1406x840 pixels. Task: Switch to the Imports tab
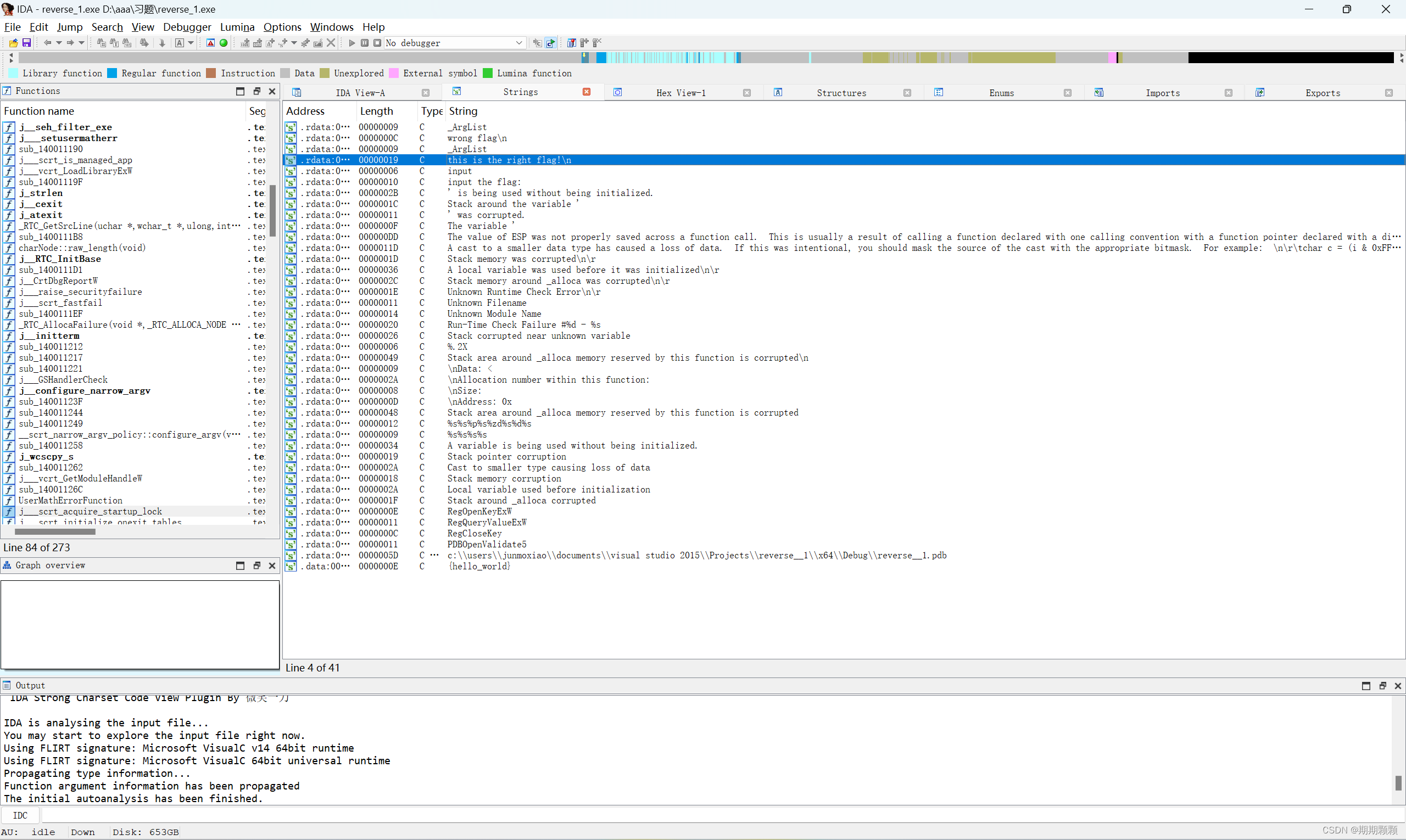1162,92
